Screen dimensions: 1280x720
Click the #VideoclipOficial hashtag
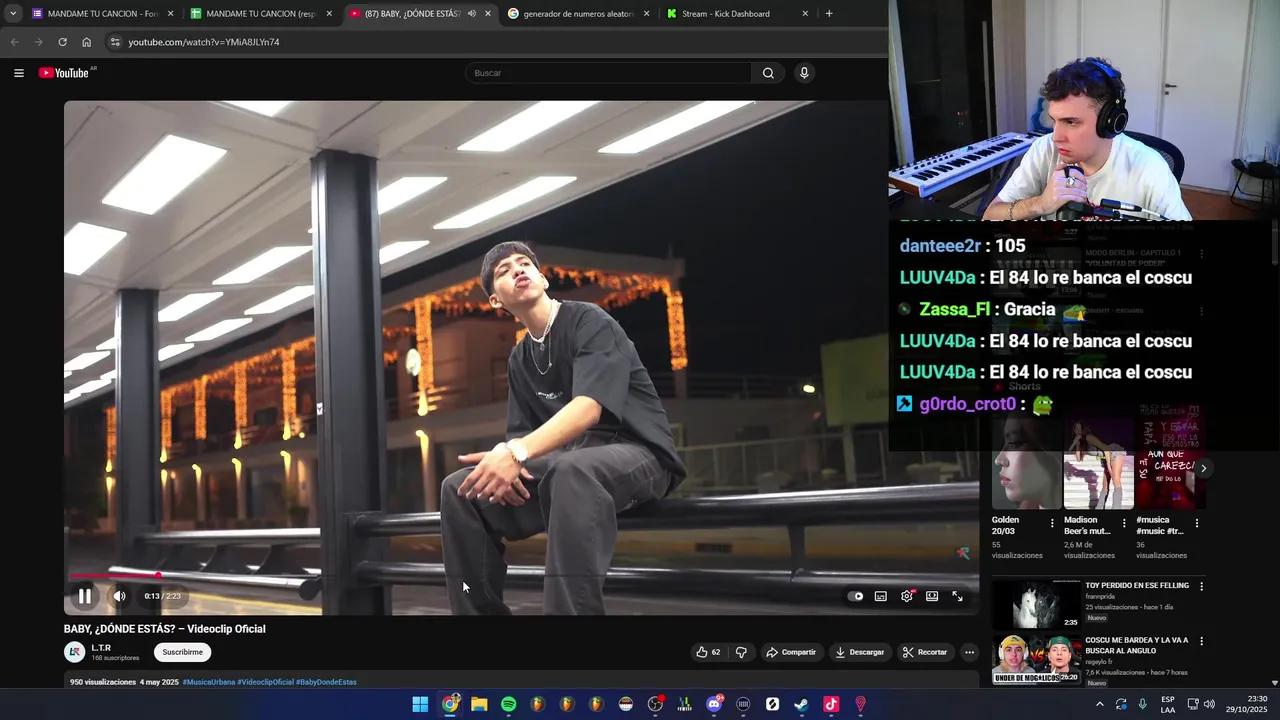point(265,682)
